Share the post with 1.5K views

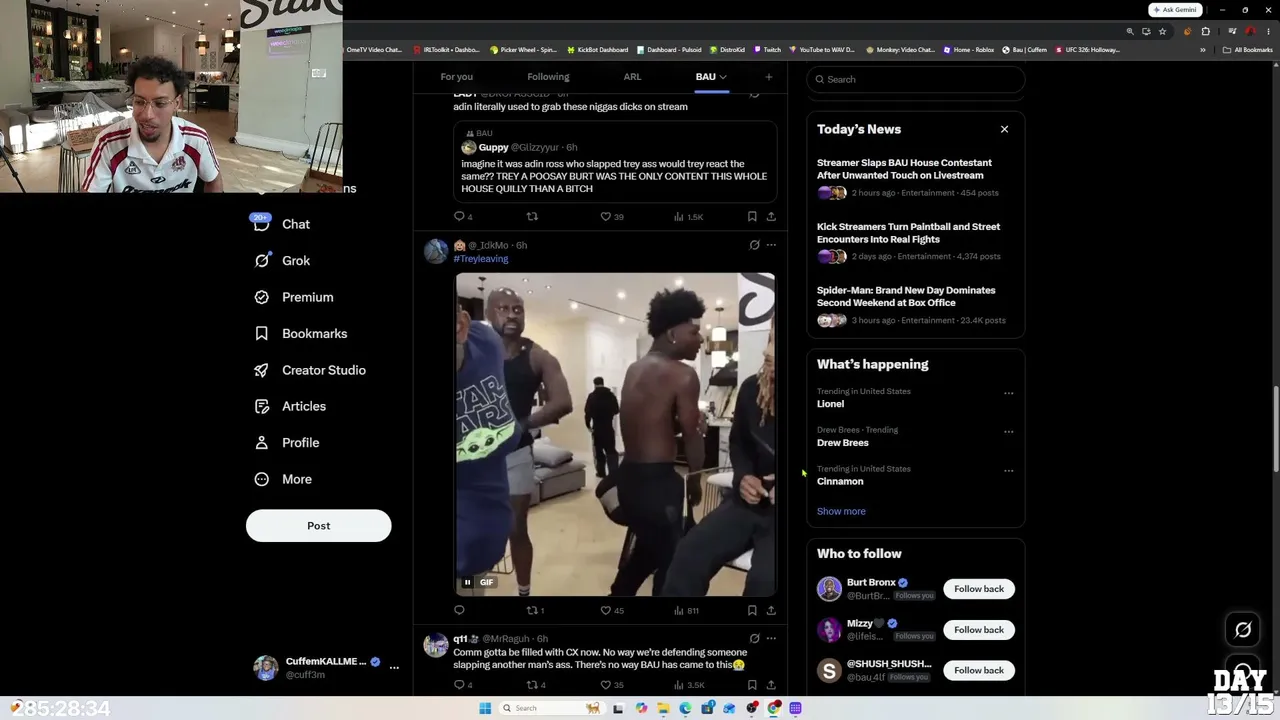771,216
